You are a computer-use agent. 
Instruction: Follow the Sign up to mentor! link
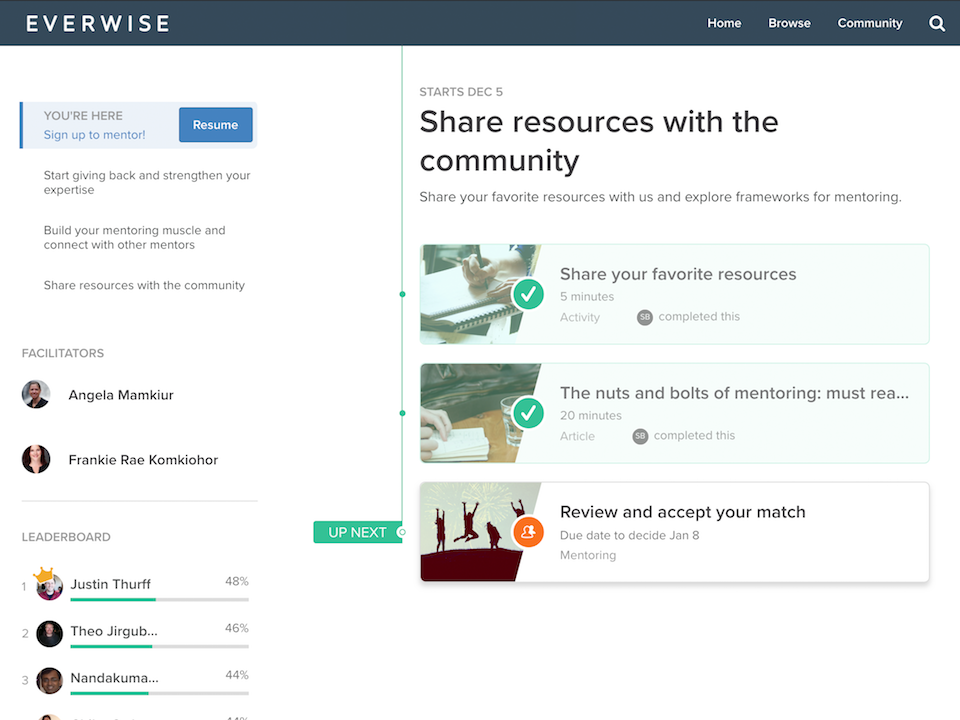pos(94,135)
